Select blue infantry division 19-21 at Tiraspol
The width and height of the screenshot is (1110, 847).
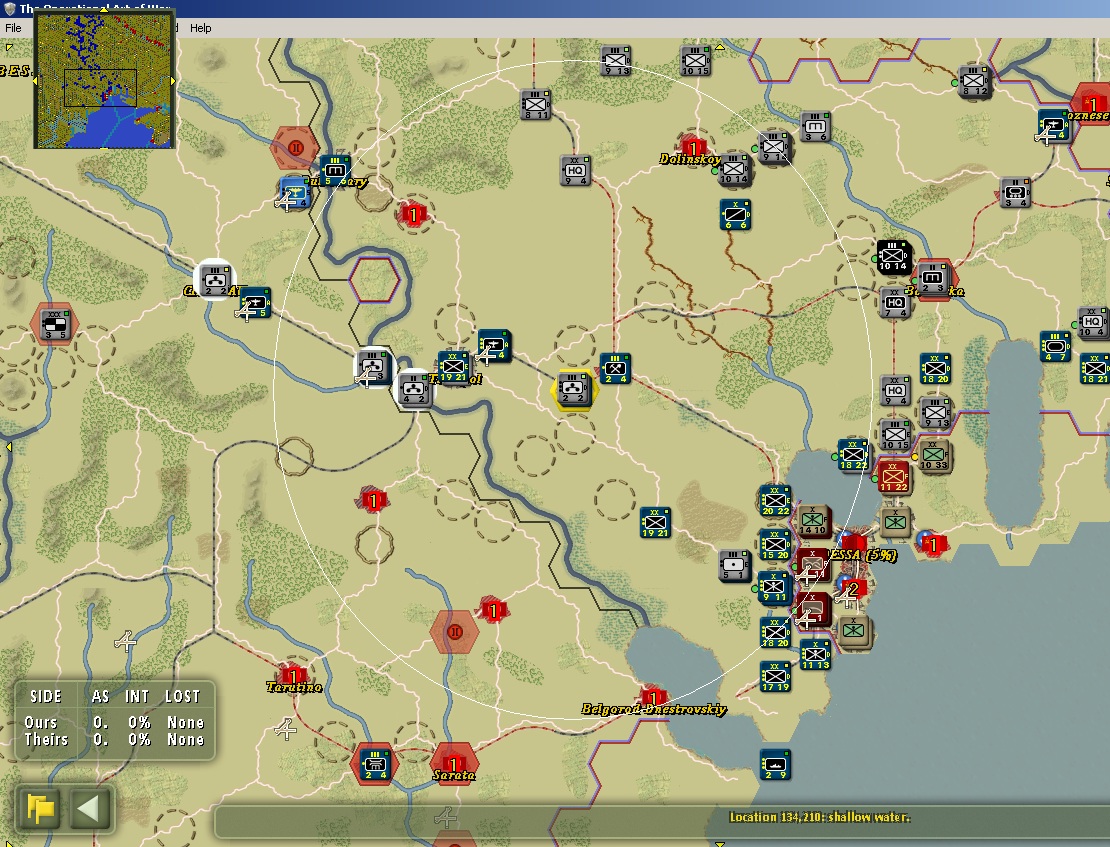454,366
